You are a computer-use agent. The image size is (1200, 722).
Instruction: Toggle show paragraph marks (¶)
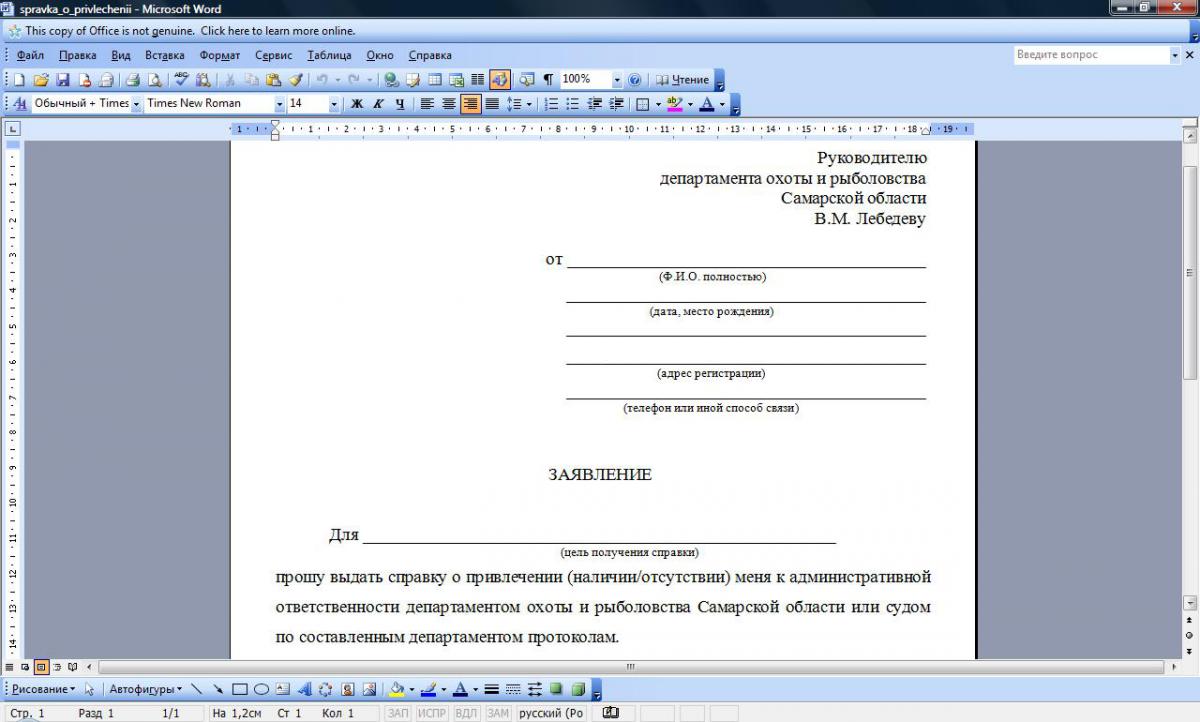click(x=547, y=80)
